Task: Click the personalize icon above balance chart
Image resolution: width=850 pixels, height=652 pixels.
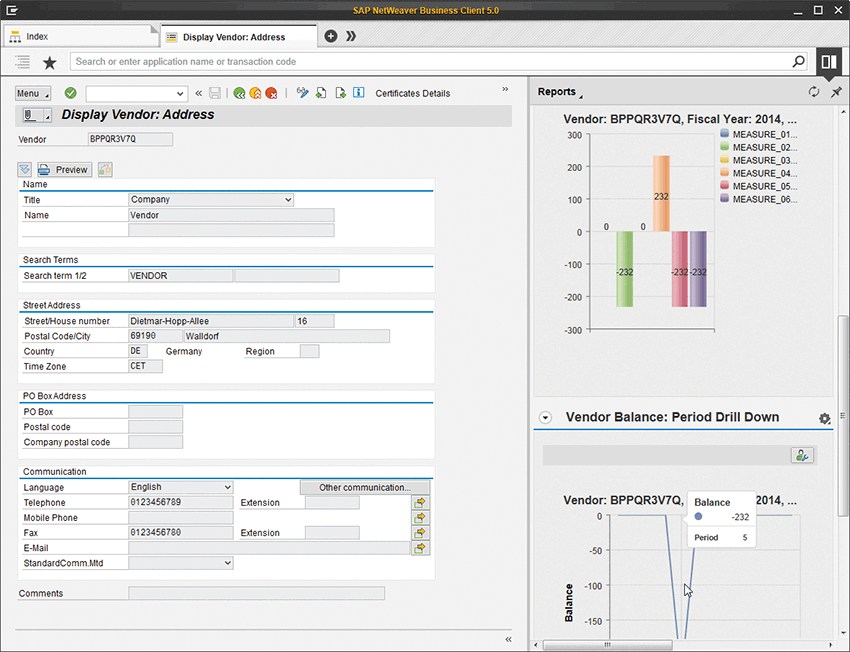Action: (x=801, y=455)
